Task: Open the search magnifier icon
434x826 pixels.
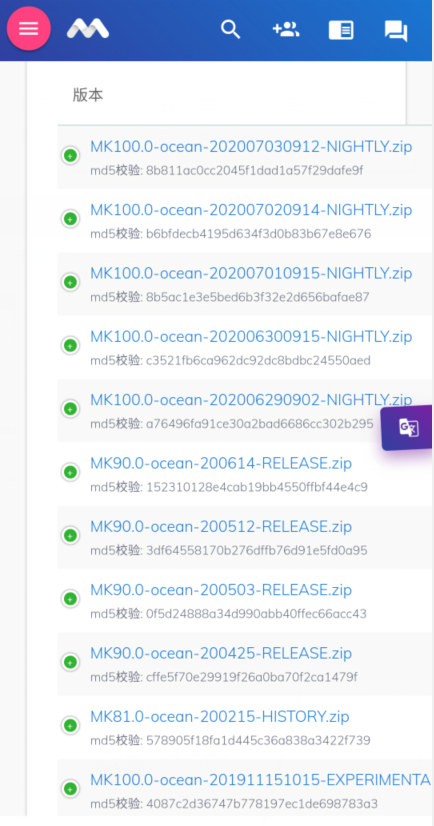Action: tap(230, 29)
